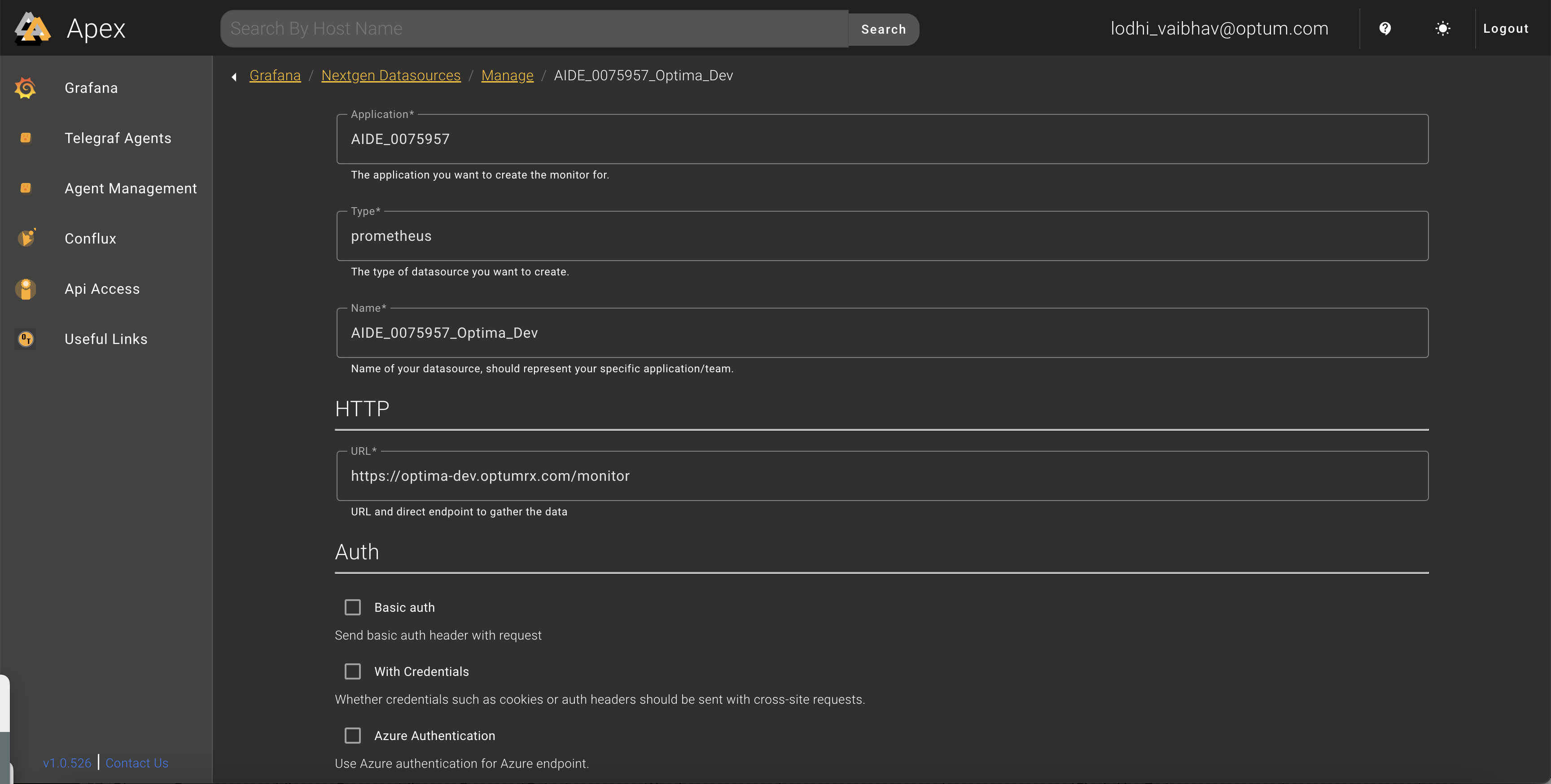The width and height of the screenshot is (1551, 784).
Task: Click the Auth section heading
Action: [357, 552]
